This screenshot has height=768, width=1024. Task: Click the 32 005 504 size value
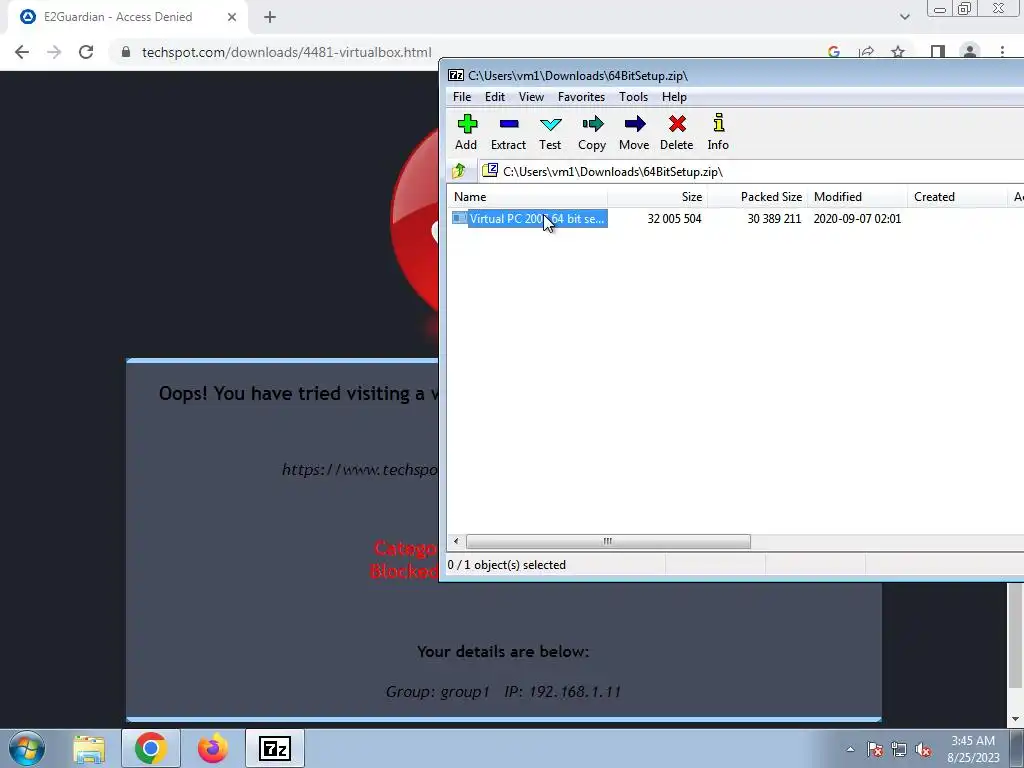pos(674,219)
